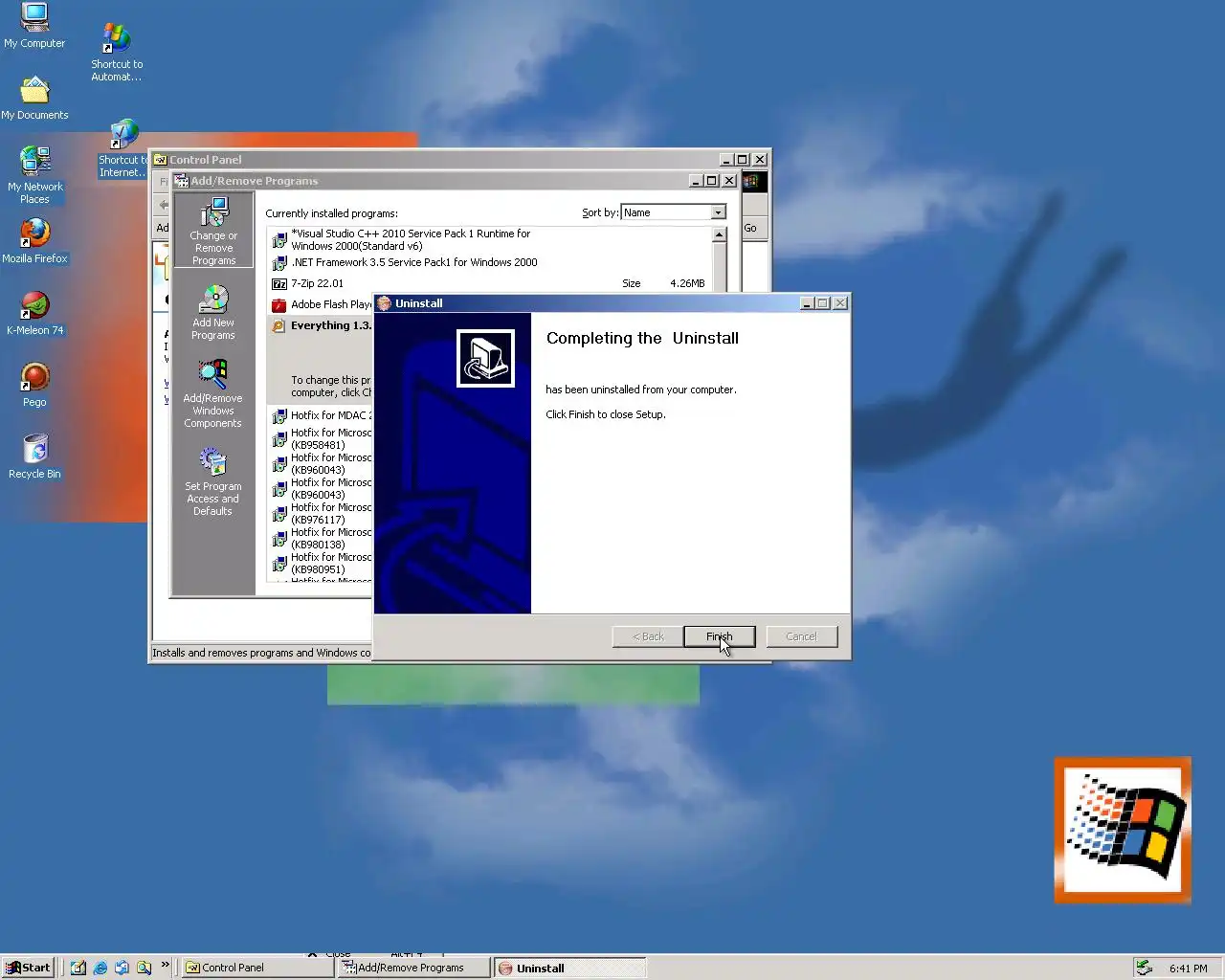The height and width of the screenshot is (980, 1225).
Task: Switch to Control Panel taskbar button
Action: 257,968
